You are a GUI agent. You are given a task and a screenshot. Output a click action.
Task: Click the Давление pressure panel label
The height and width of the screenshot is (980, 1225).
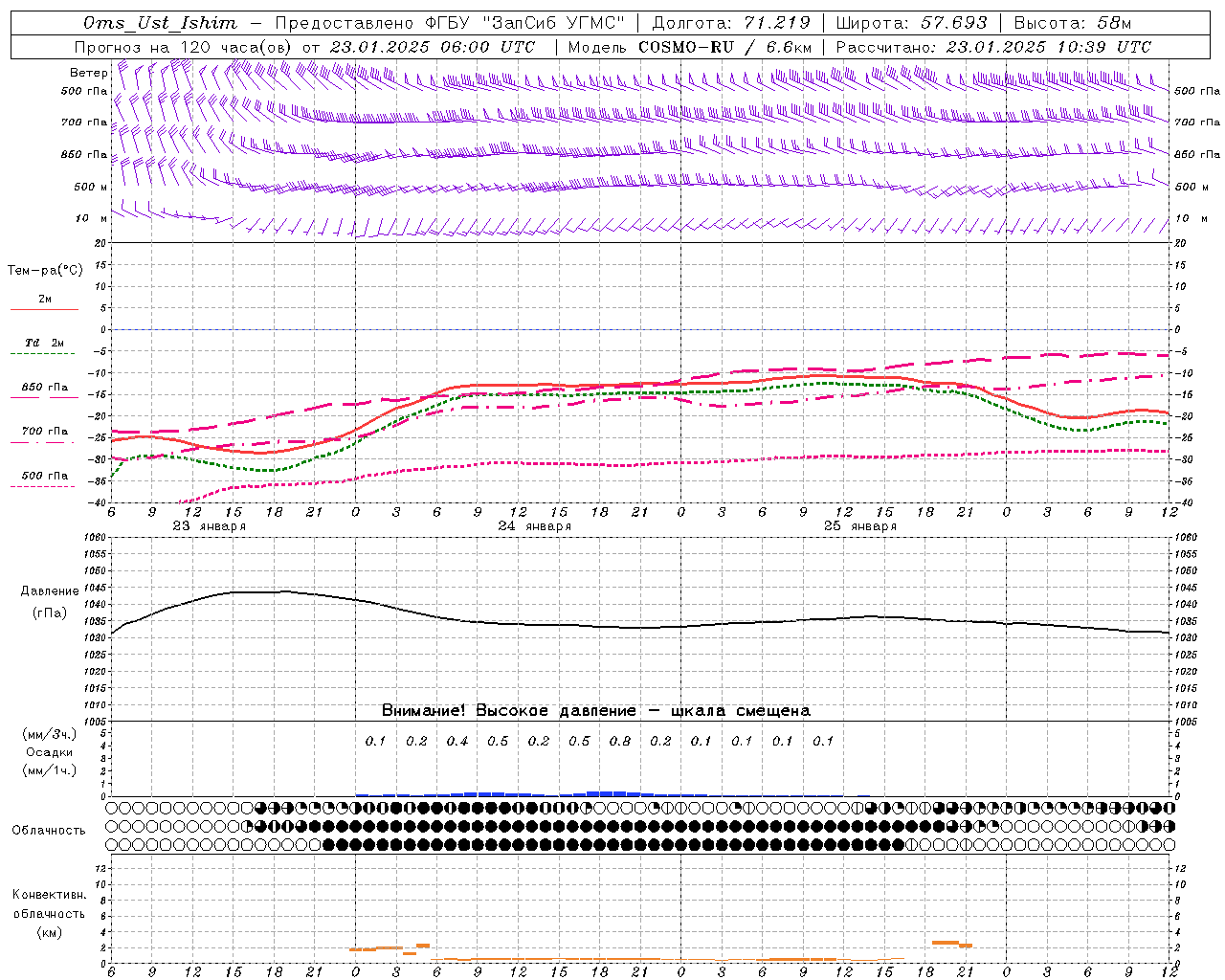[x=50, y=591]
